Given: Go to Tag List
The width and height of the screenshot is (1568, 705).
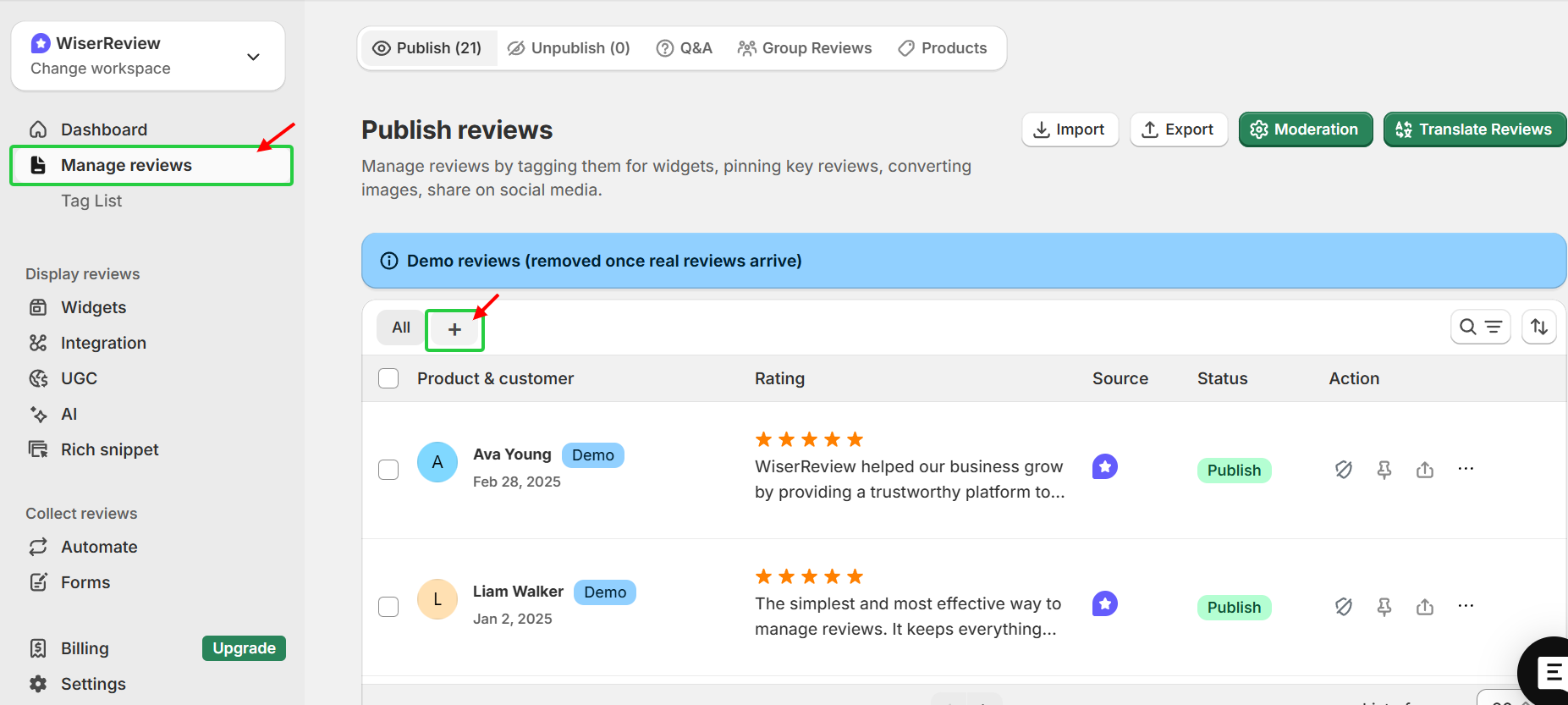Looking at the screenshot, I should pos(91,201).
